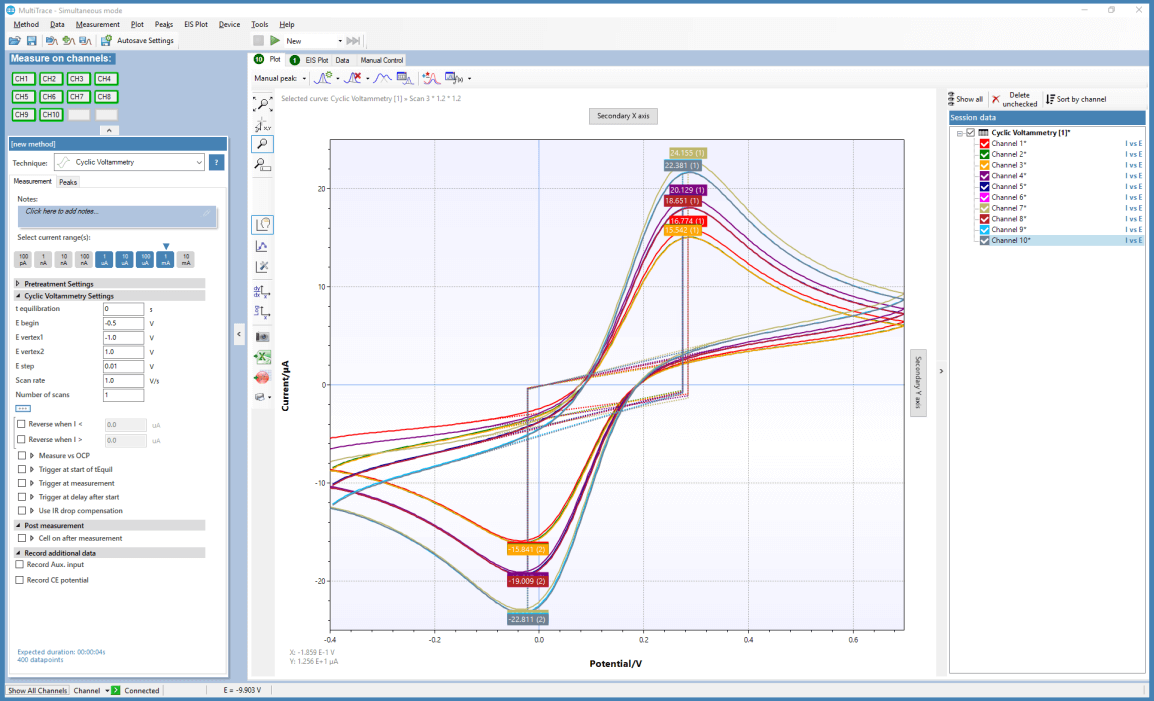The image size is (1154, 701).
Task: Export plot to Excel icon
Action: tap(262, 358)
